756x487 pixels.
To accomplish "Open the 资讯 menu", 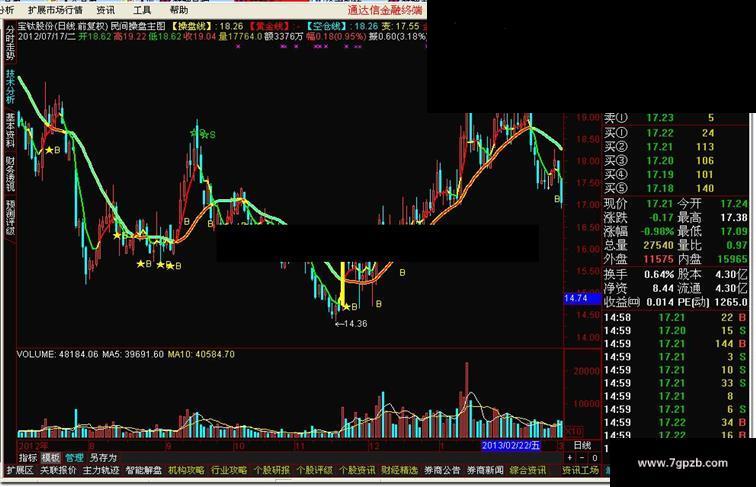I will [105, 10].
